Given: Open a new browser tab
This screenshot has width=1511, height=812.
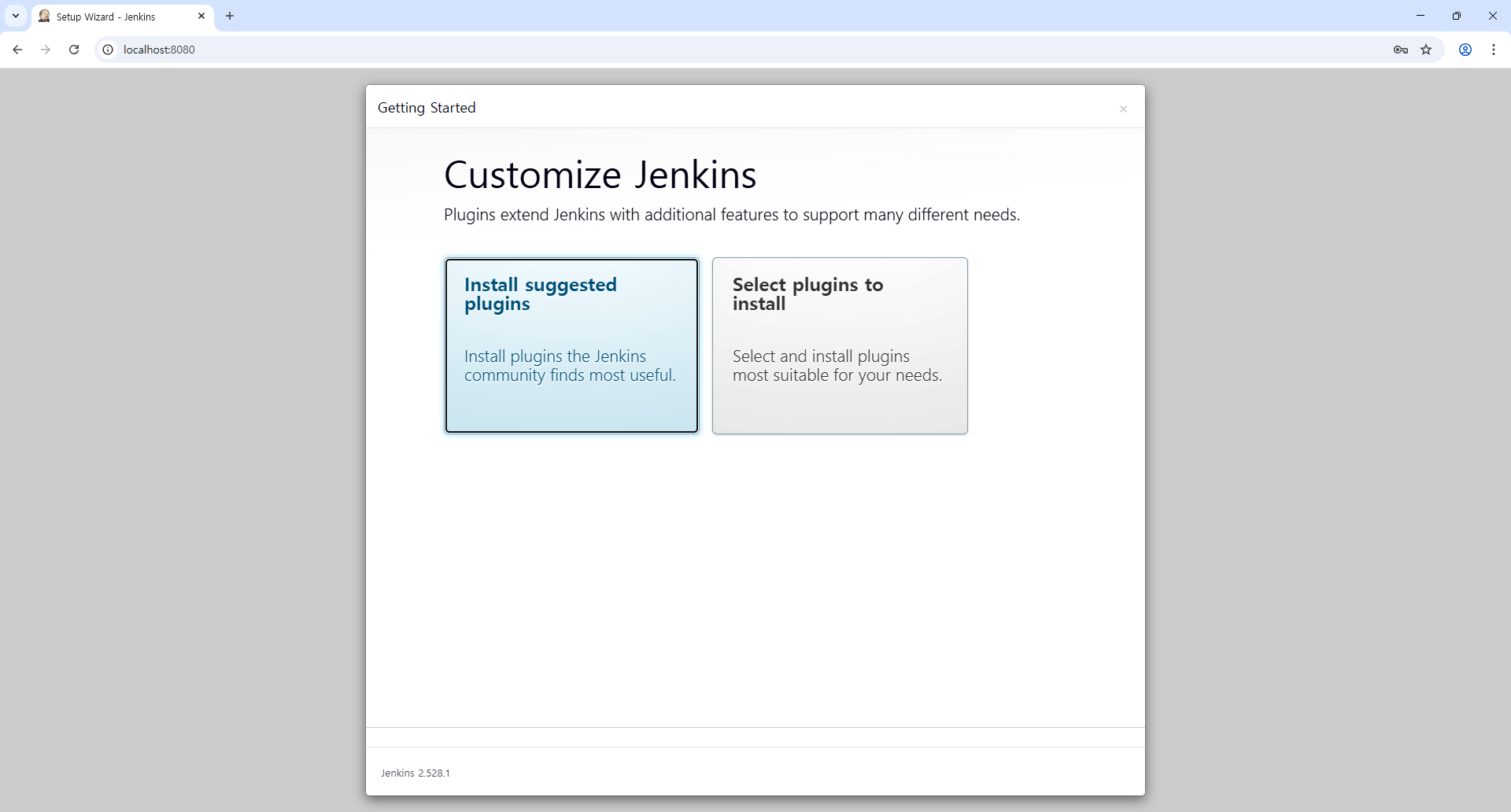Looking at the screenshot, I should [230, 16].
